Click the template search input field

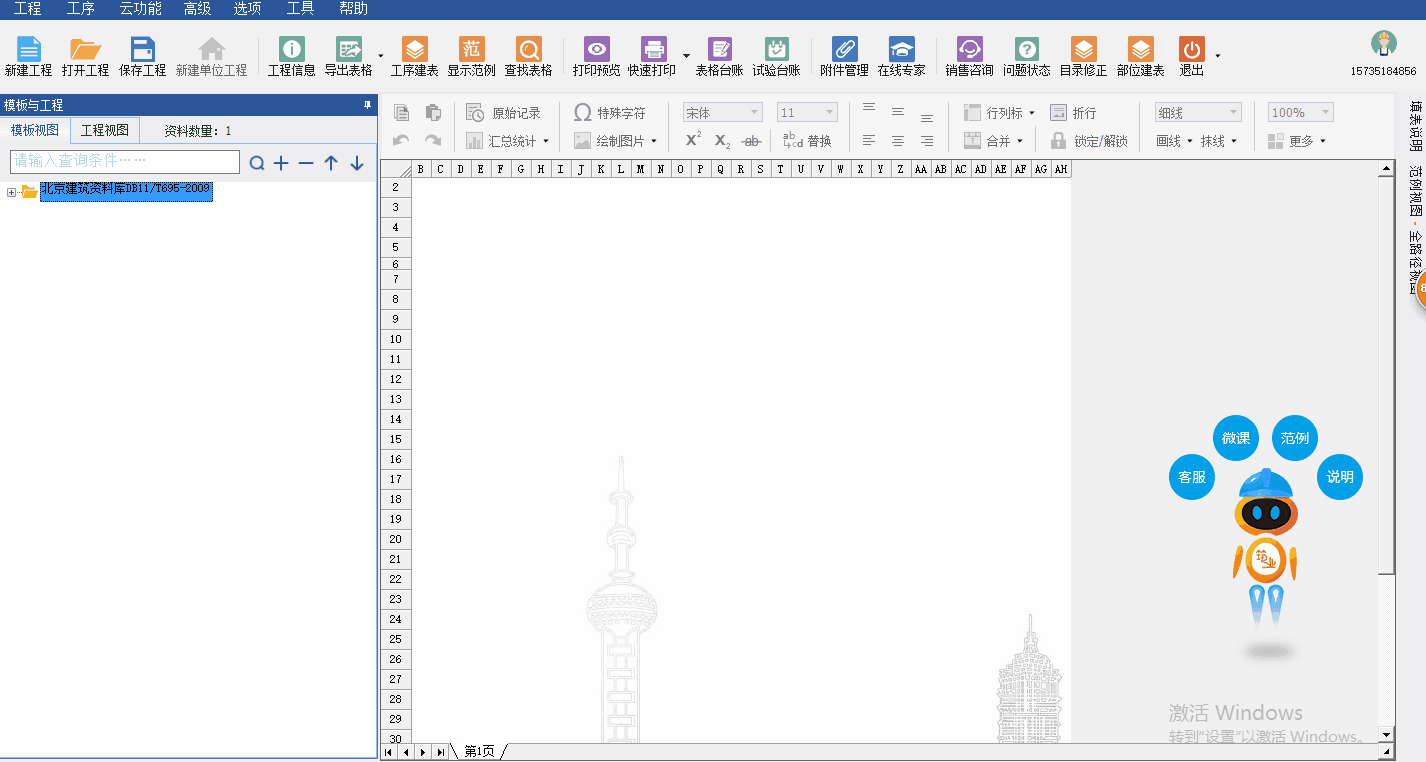[x=125, y=161]
